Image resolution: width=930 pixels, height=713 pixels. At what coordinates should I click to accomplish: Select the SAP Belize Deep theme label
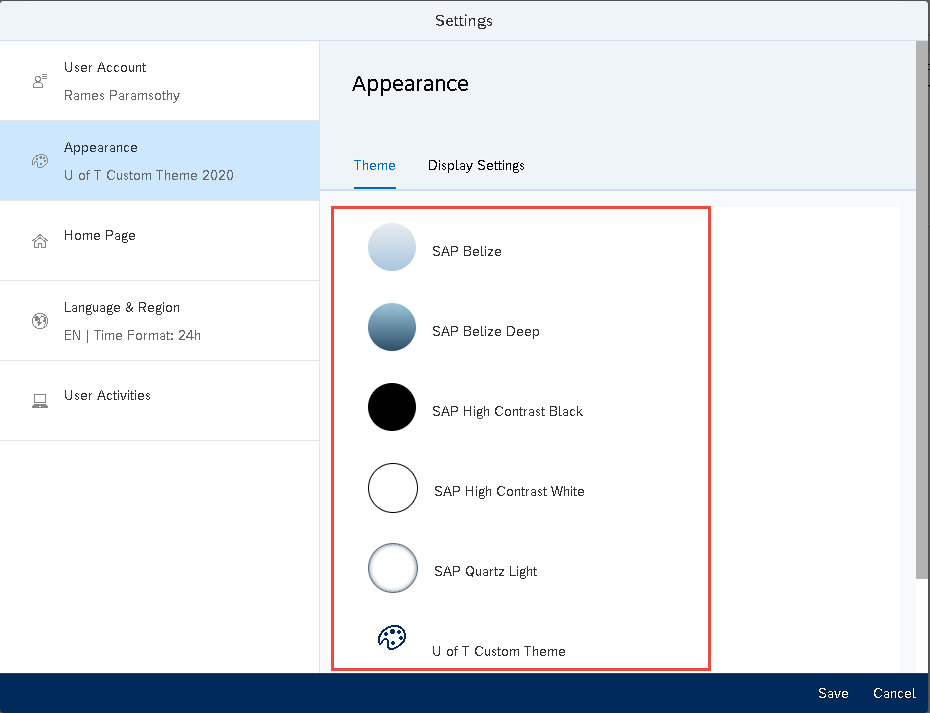486,332
